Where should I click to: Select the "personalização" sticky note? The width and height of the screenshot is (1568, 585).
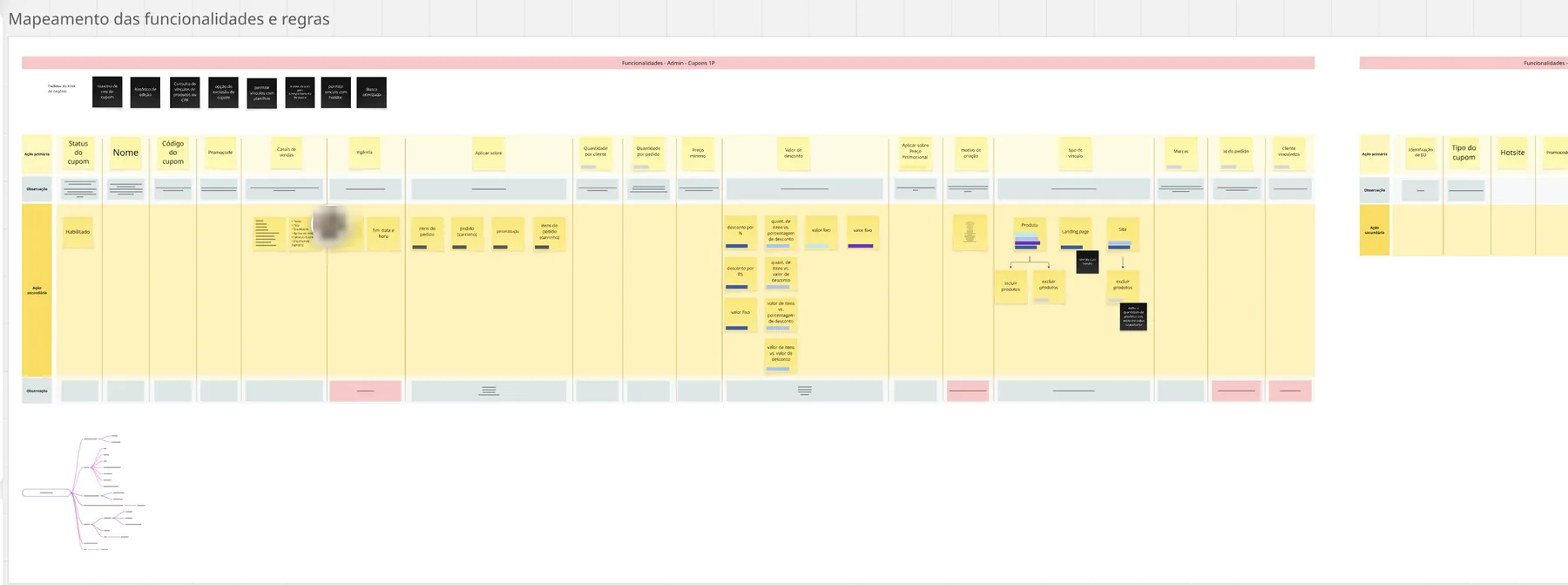[x=508, y=234]
